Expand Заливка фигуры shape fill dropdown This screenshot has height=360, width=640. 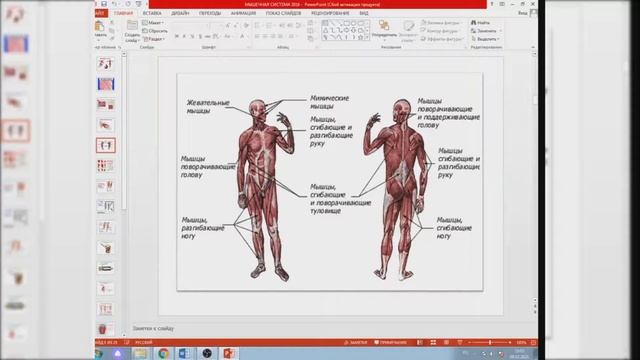(x=442, y=23)
